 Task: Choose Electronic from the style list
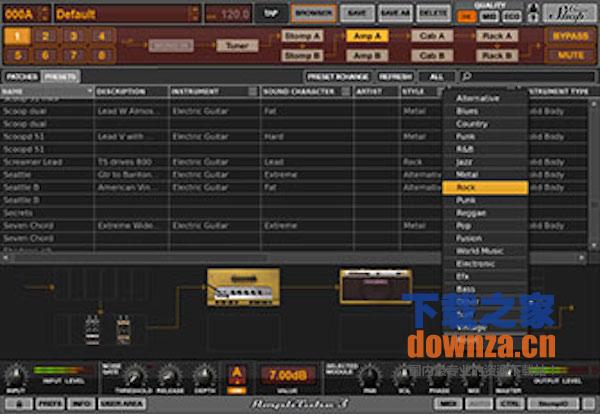click(x=485, y=264)
